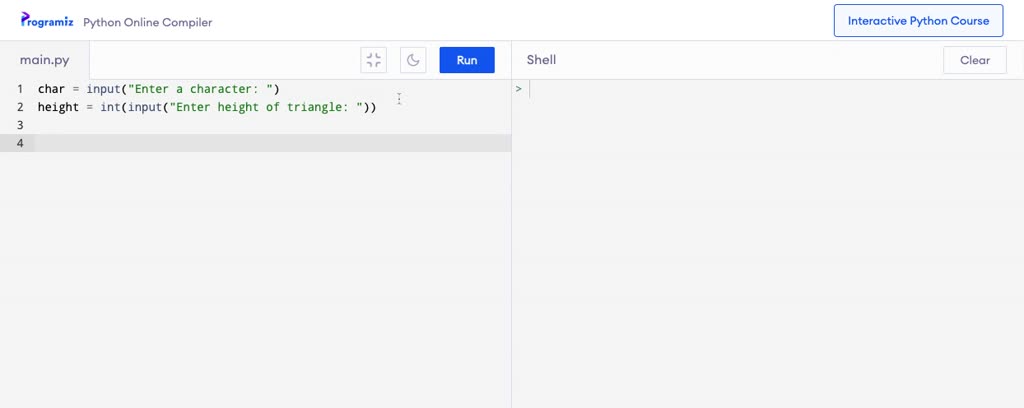Image resolution: width=1024 pixels, height=408 pixels.
Task: Clear the shell output
Action: (x=974, y=60)
